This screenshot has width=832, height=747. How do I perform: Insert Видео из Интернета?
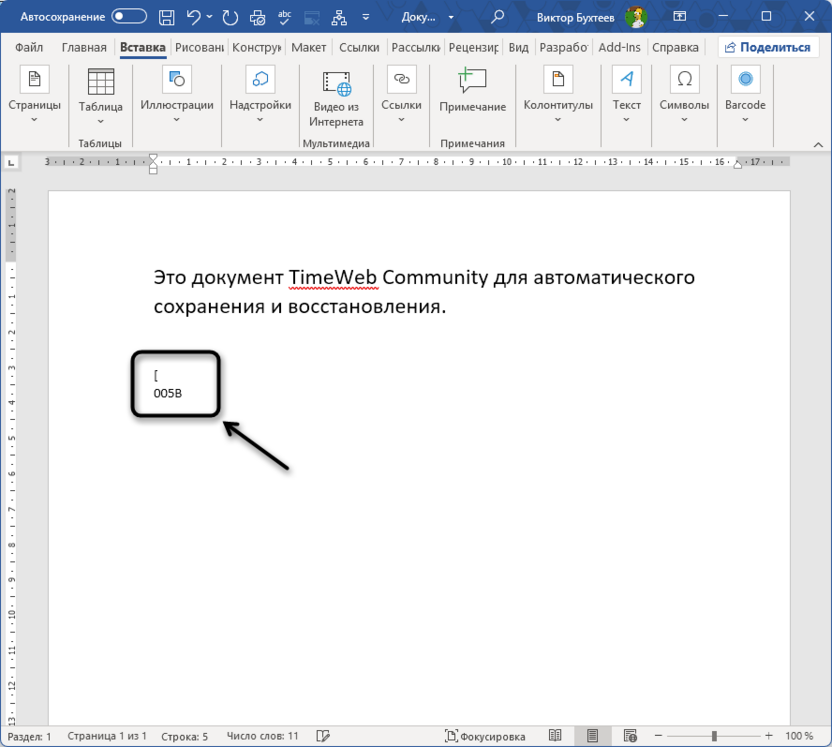(x=336, y=99)
